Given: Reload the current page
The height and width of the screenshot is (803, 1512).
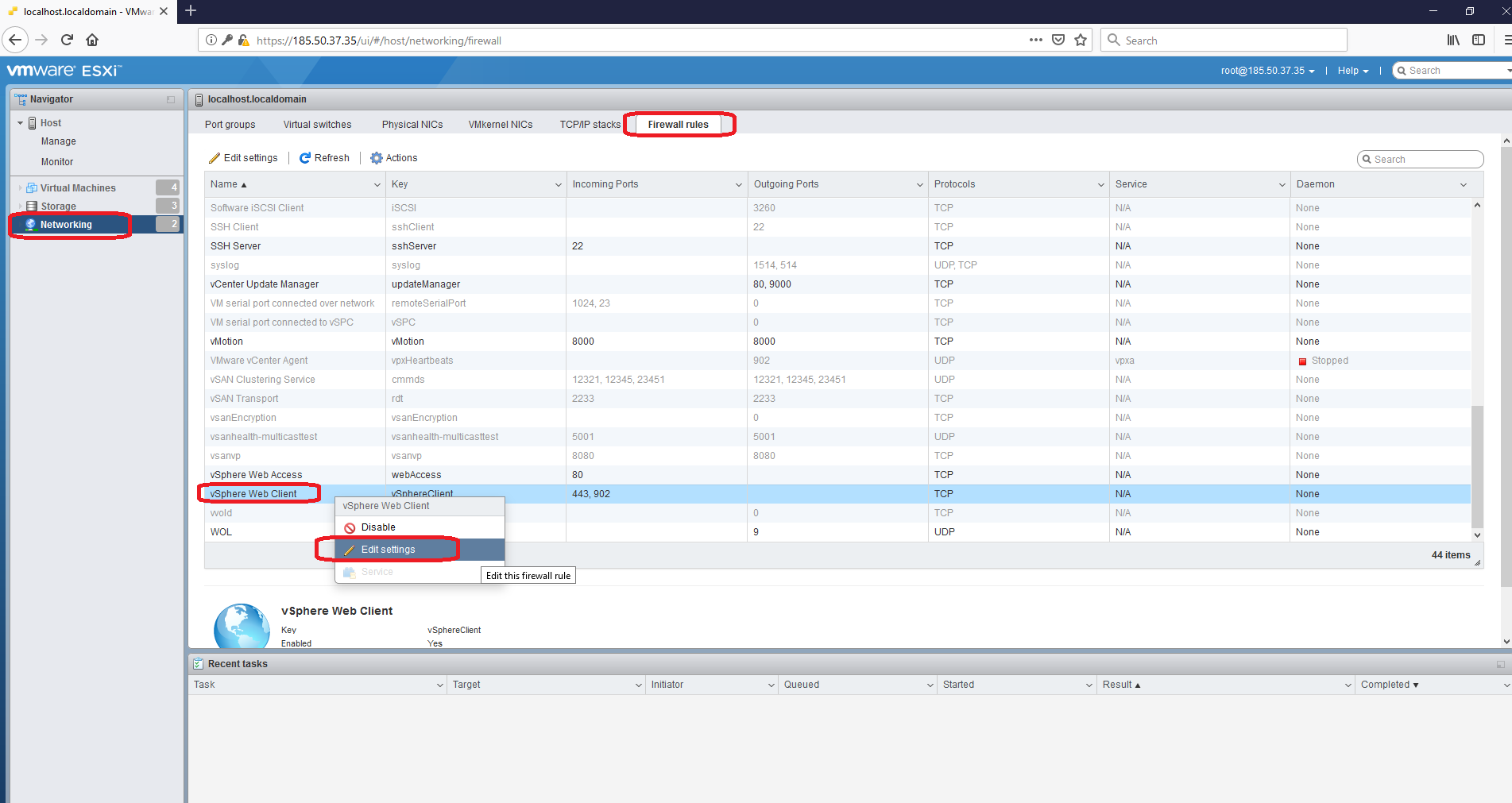Looking at the screenshot, I should [x=67, y=40].
